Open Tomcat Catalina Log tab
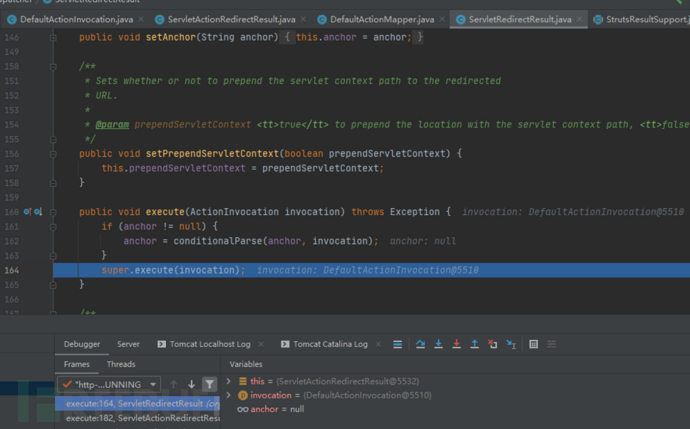690x429 pixels. tap(330, 344)
